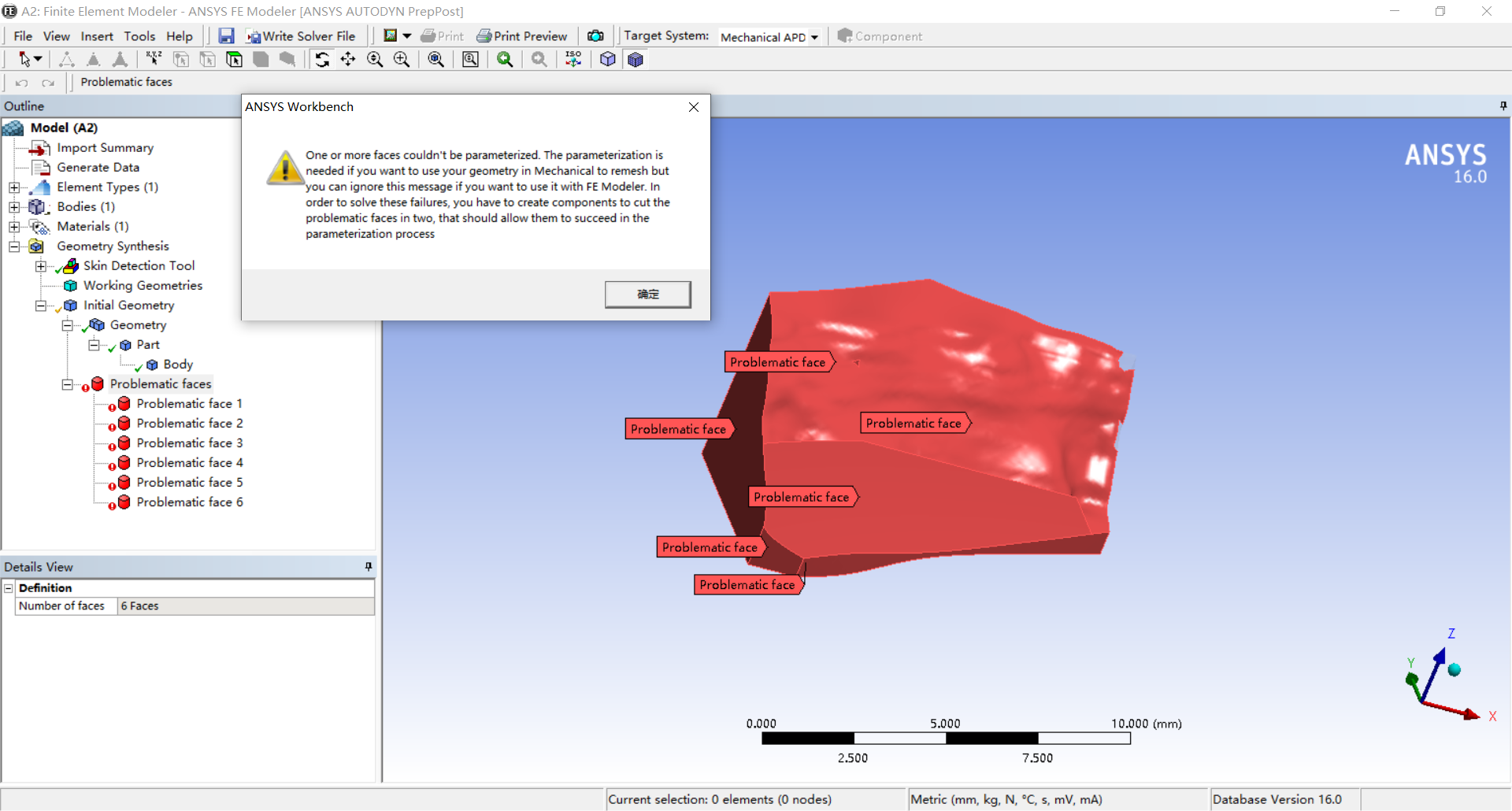Viewport: 1512px width, 811px height.
Task: Select Problematic face 1 in tree
Action: click(x=189, y=404)
